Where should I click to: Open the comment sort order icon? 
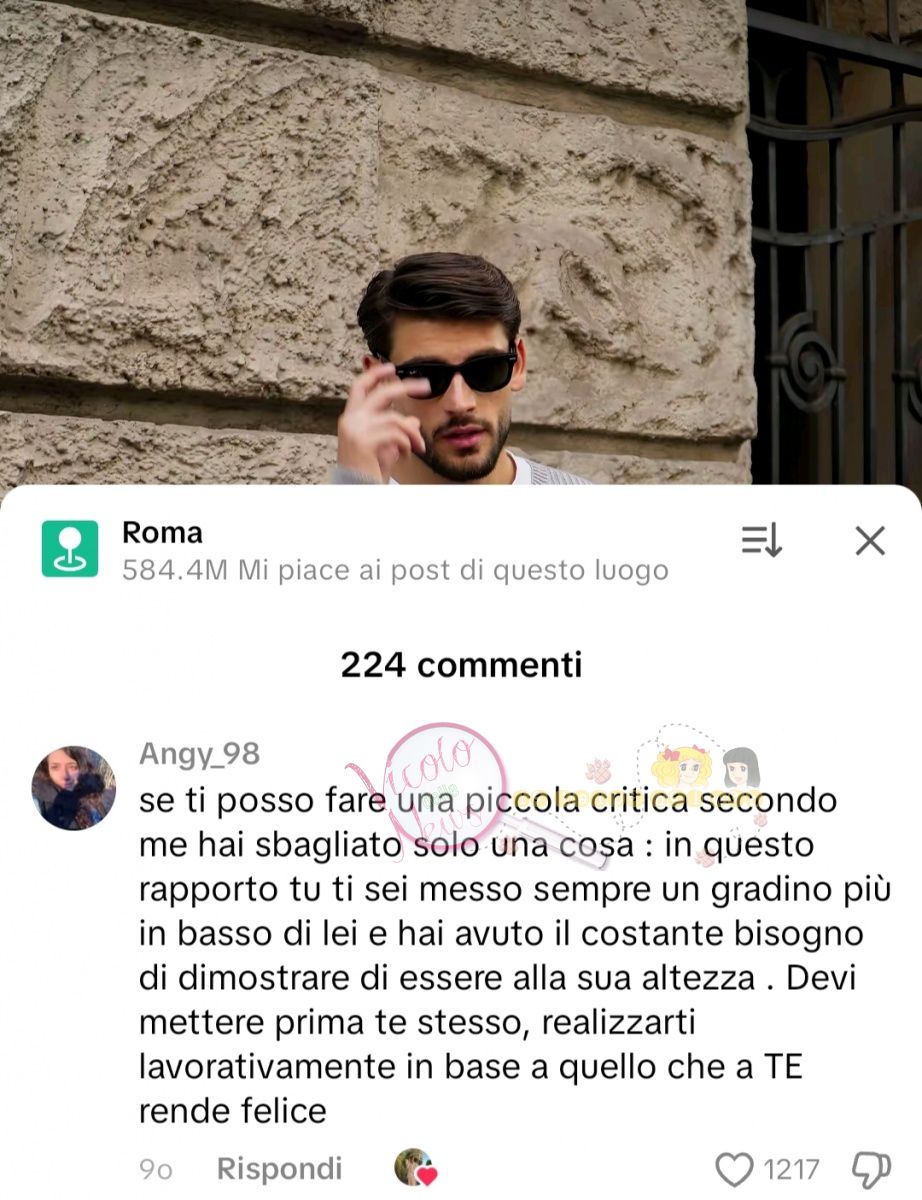click(761, 541)
